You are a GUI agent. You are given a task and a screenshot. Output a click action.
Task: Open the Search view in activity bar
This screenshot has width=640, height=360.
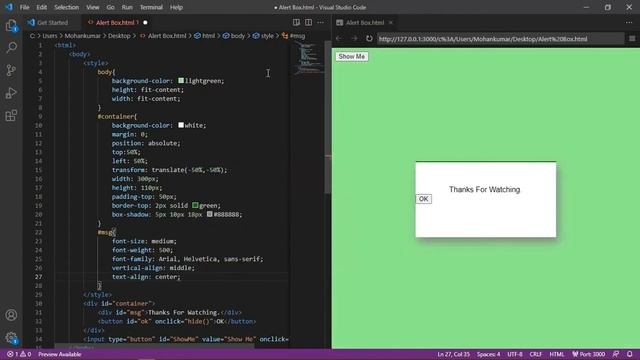pos(11,48)
